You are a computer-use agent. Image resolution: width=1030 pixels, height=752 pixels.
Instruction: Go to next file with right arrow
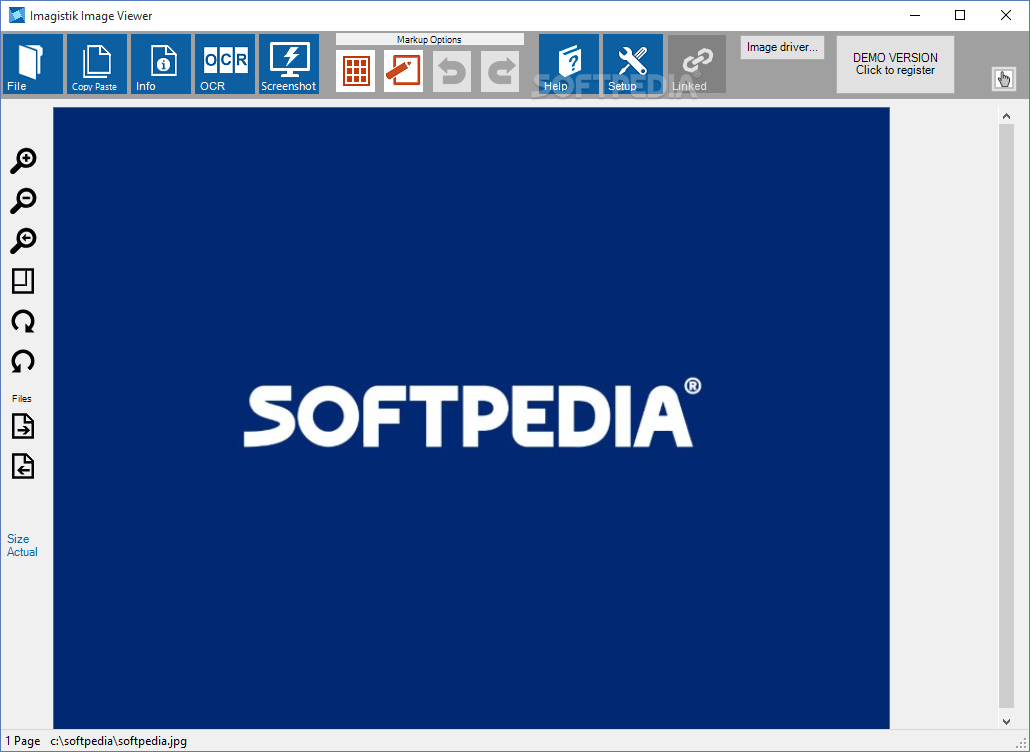(x=23, y=426)
